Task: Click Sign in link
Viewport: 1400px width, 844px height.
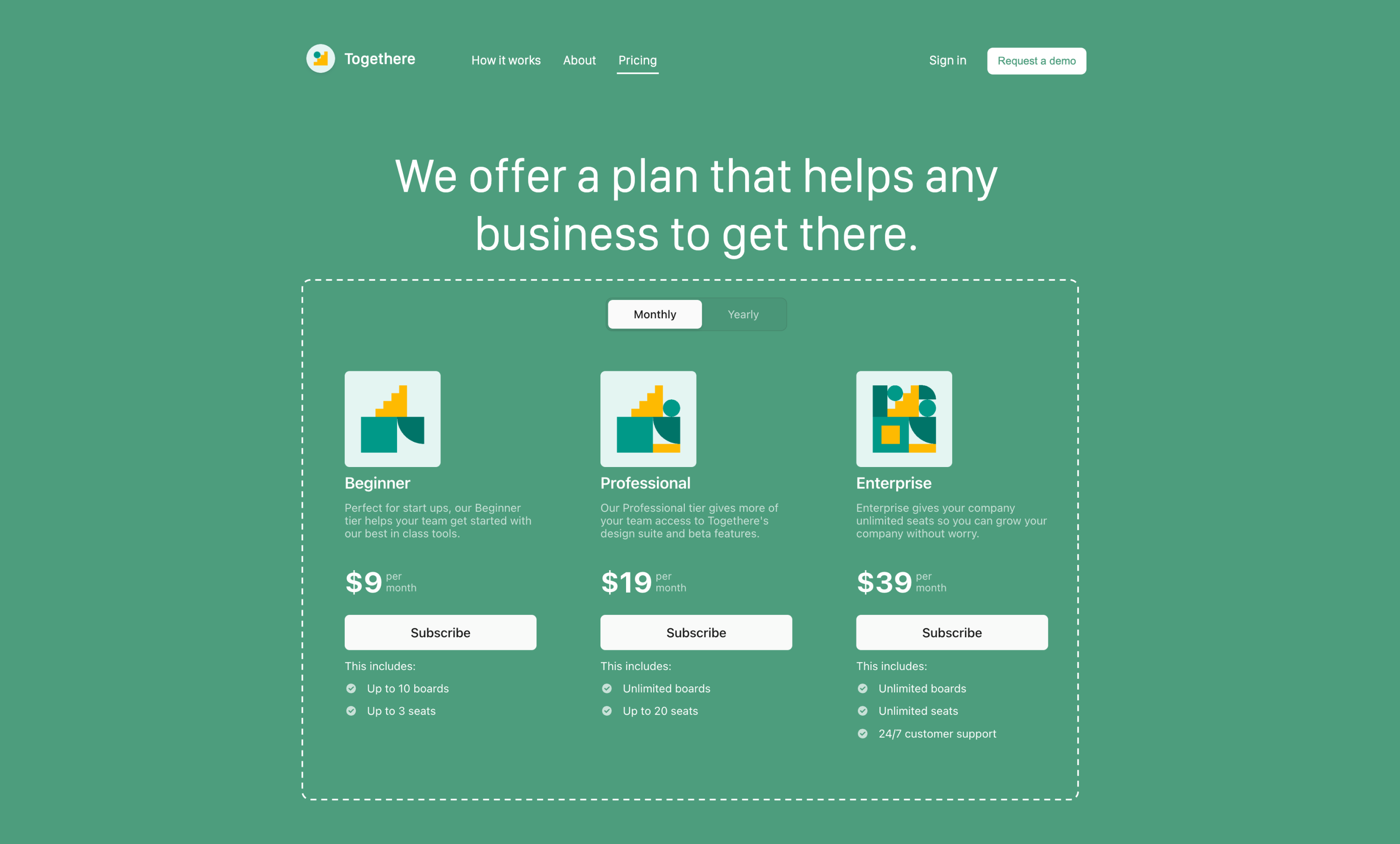Action: click(x=947, y=61)
